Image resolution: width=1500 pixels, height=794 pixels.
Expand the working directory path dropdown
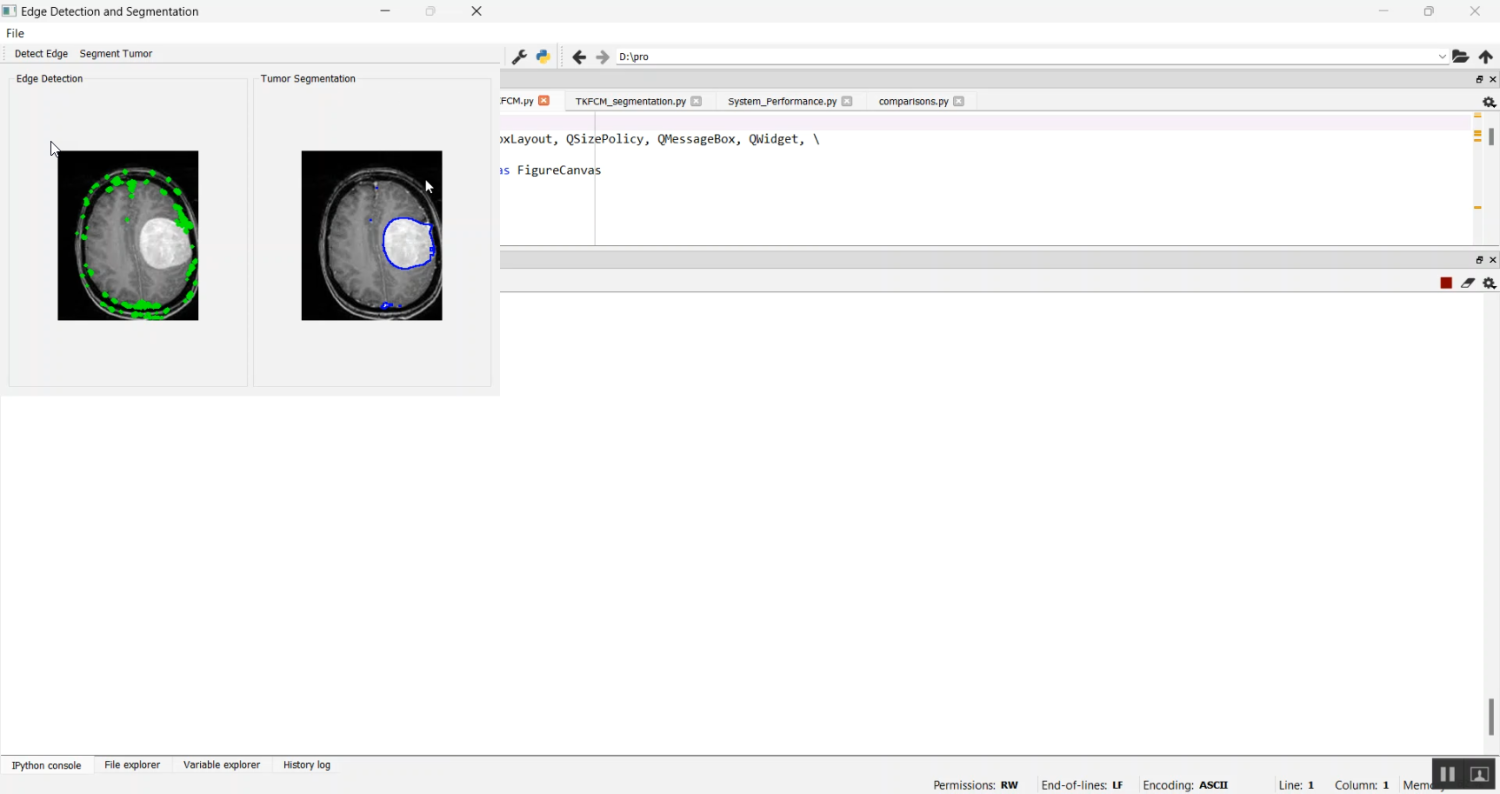click(1442, 57)
